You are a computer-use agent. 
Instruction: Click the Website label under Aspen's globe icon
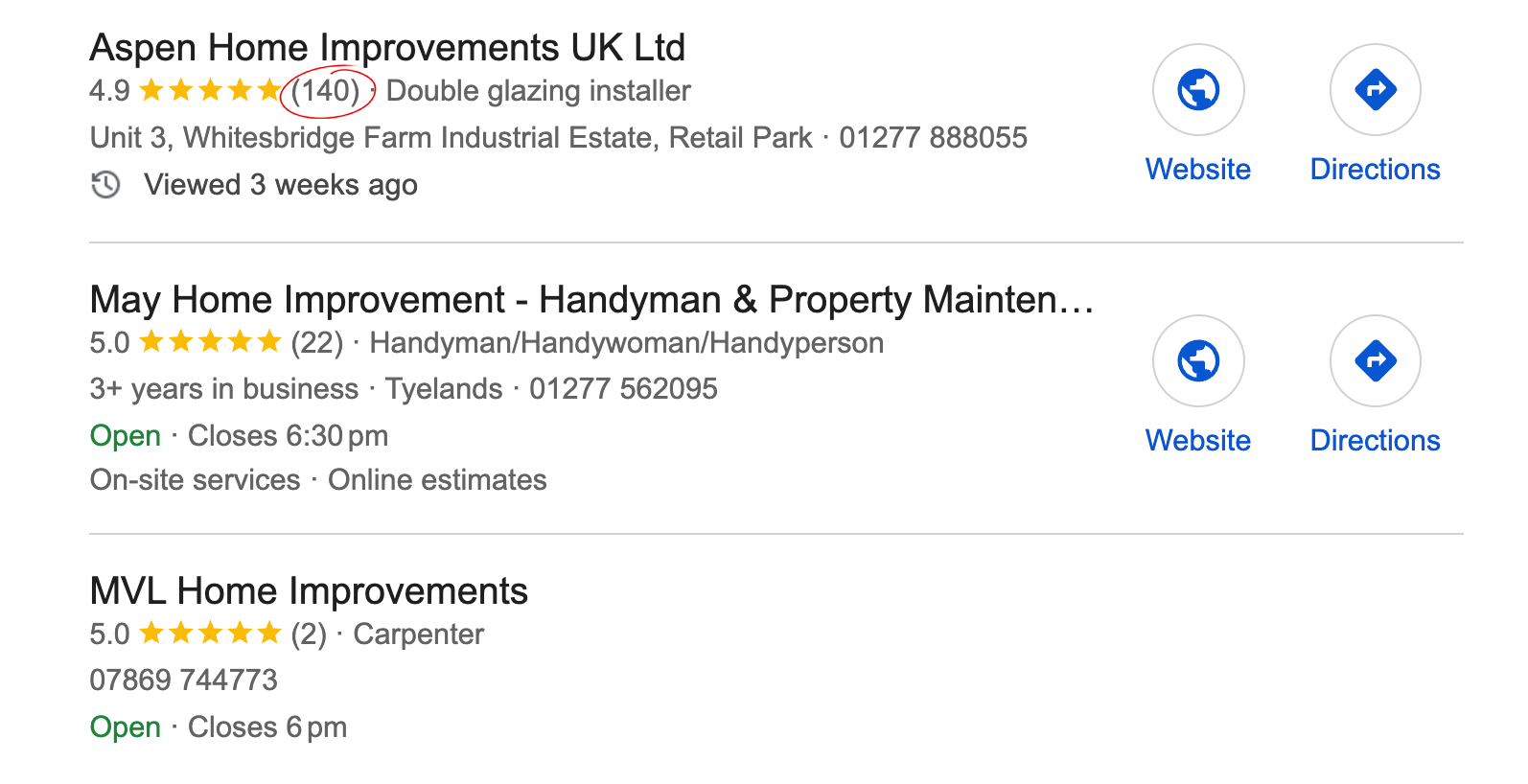(x=1197, y=169)
